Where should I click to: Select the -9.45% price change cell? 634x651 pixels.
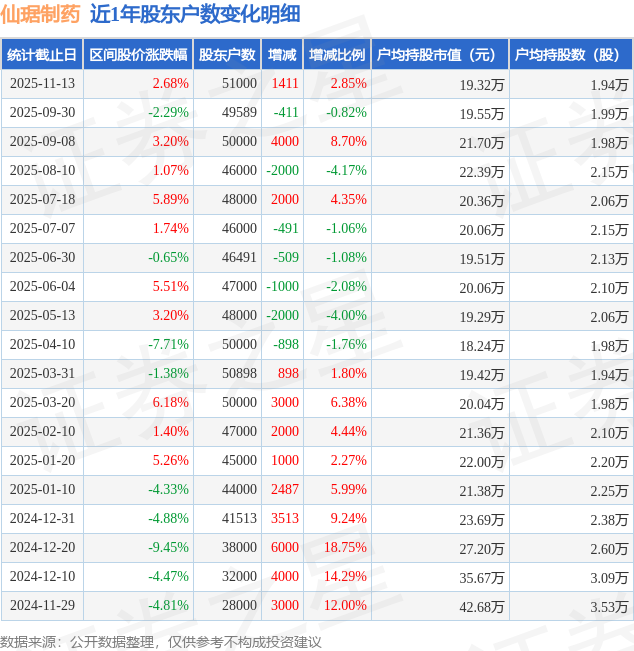coord(168,548)
